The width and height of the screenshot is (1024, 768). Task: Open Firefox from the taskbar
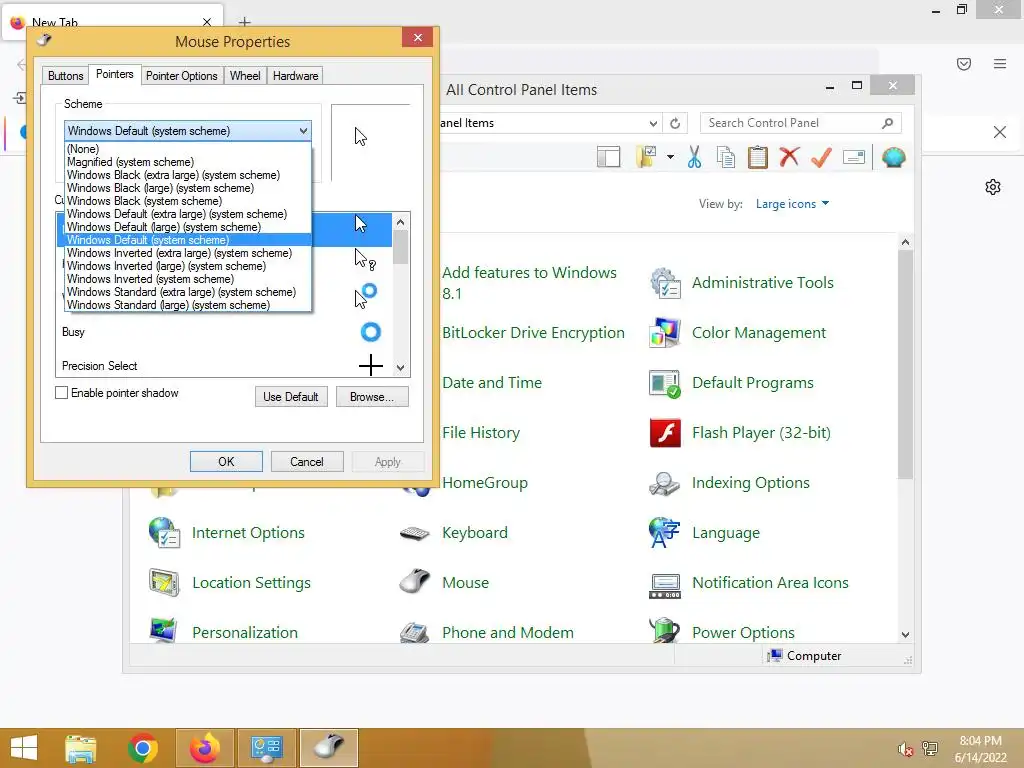tap(204, 748)
